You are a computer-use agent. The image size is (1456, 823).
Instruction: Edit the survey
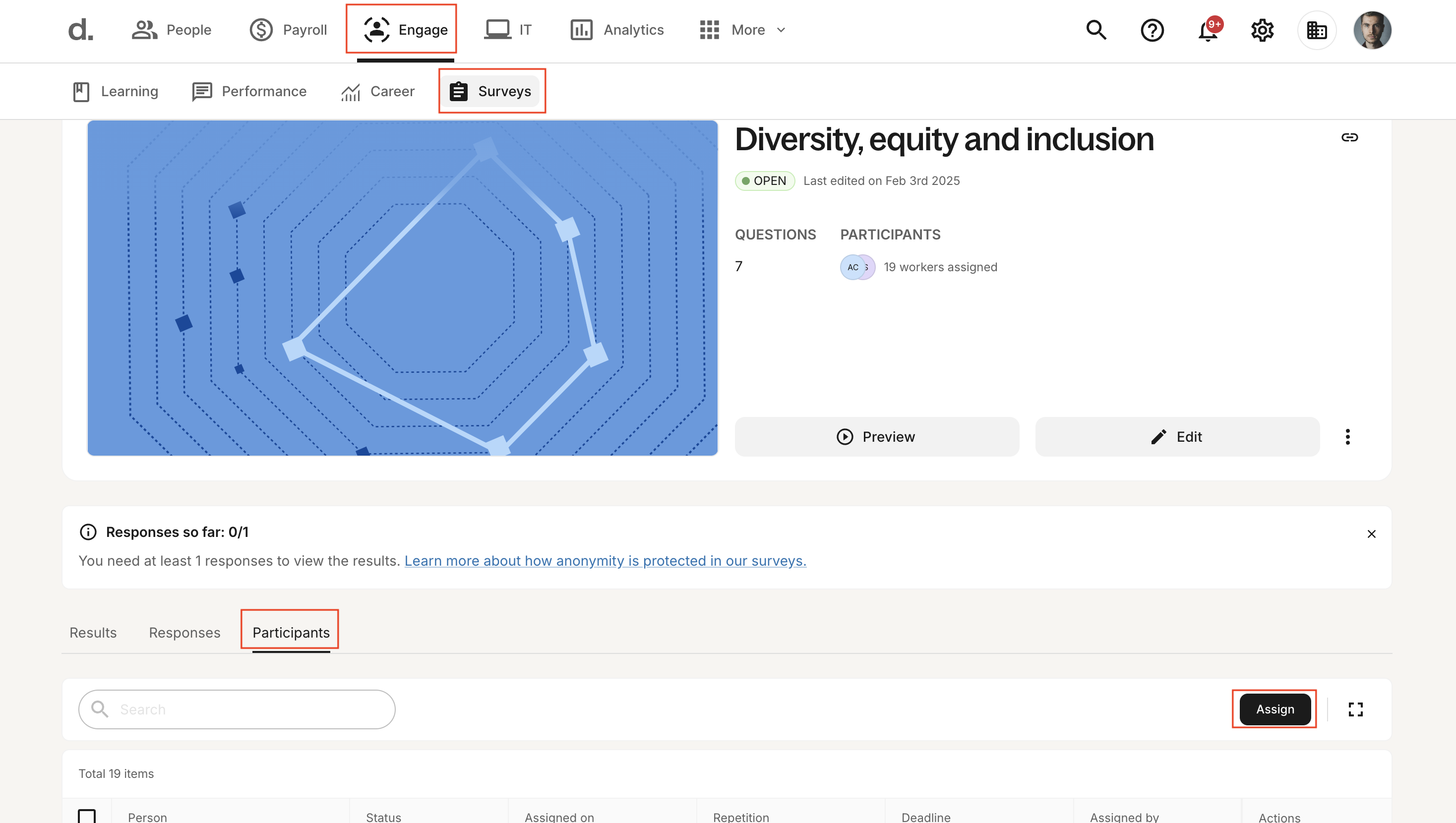point(1177,437)
